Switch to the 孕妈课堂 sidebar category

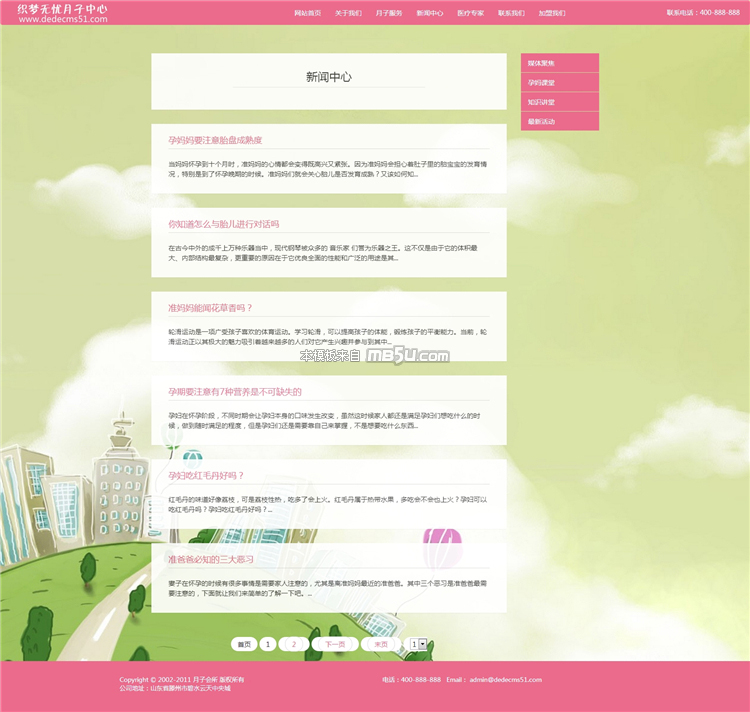pos(559,82)
